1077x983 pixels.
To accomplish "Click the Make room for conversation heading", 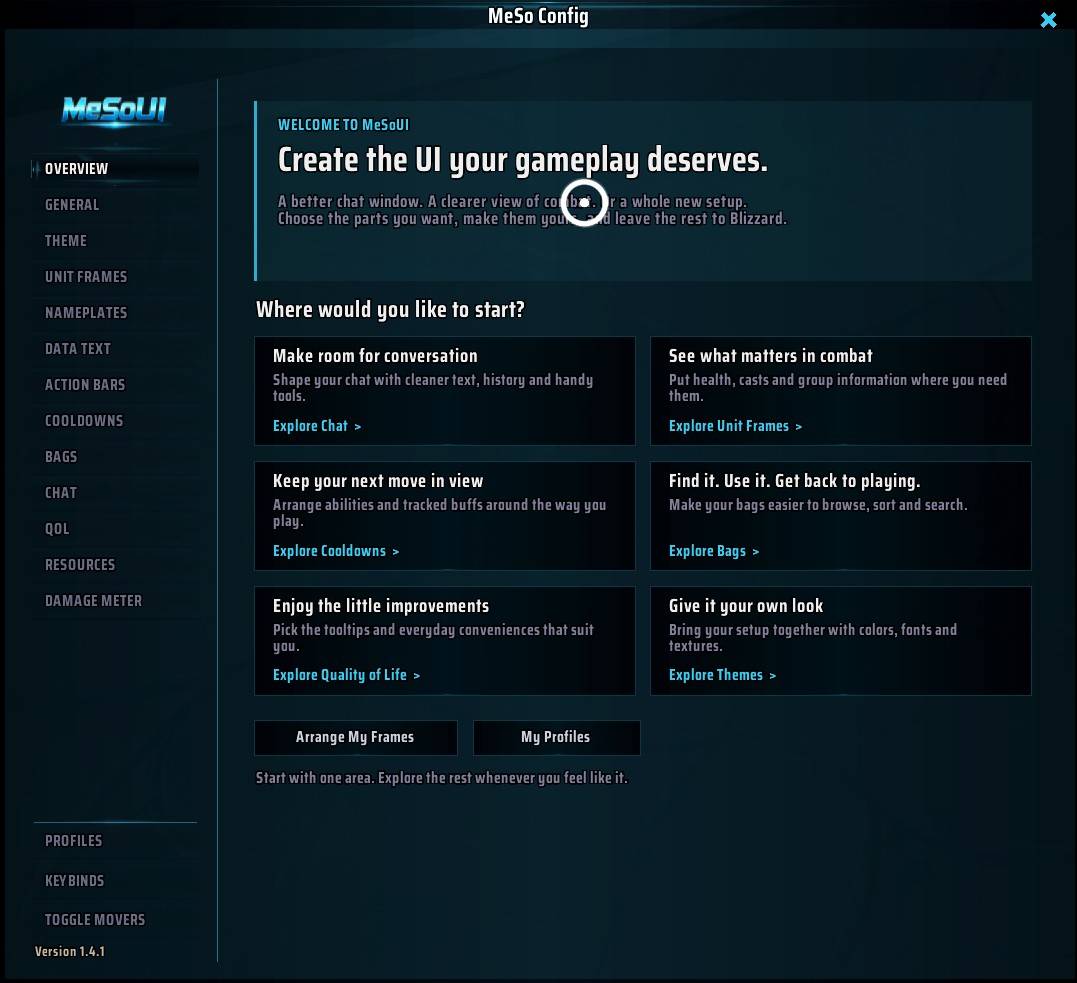I will pyautogui.click(x=375, y=356).
